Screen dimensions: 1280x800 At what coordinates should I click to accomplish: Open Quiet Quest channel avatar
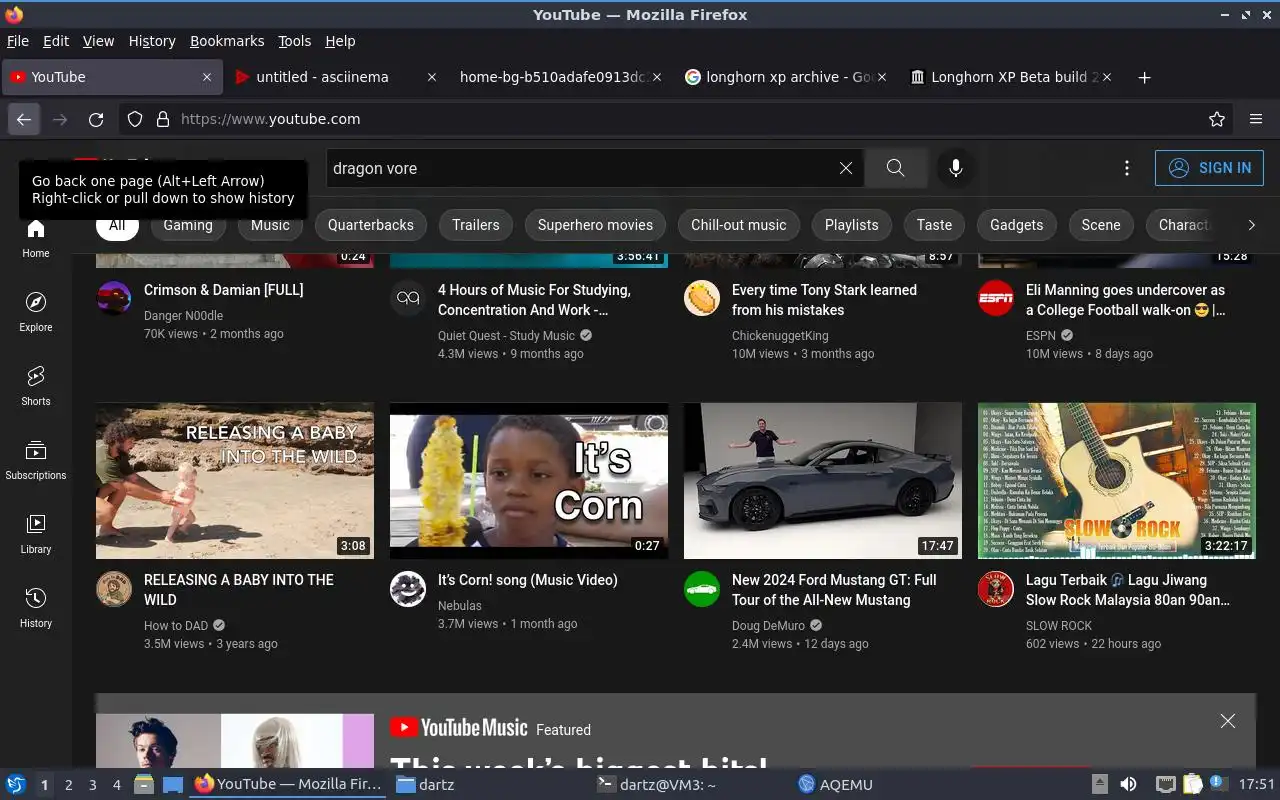coord(408,298)
